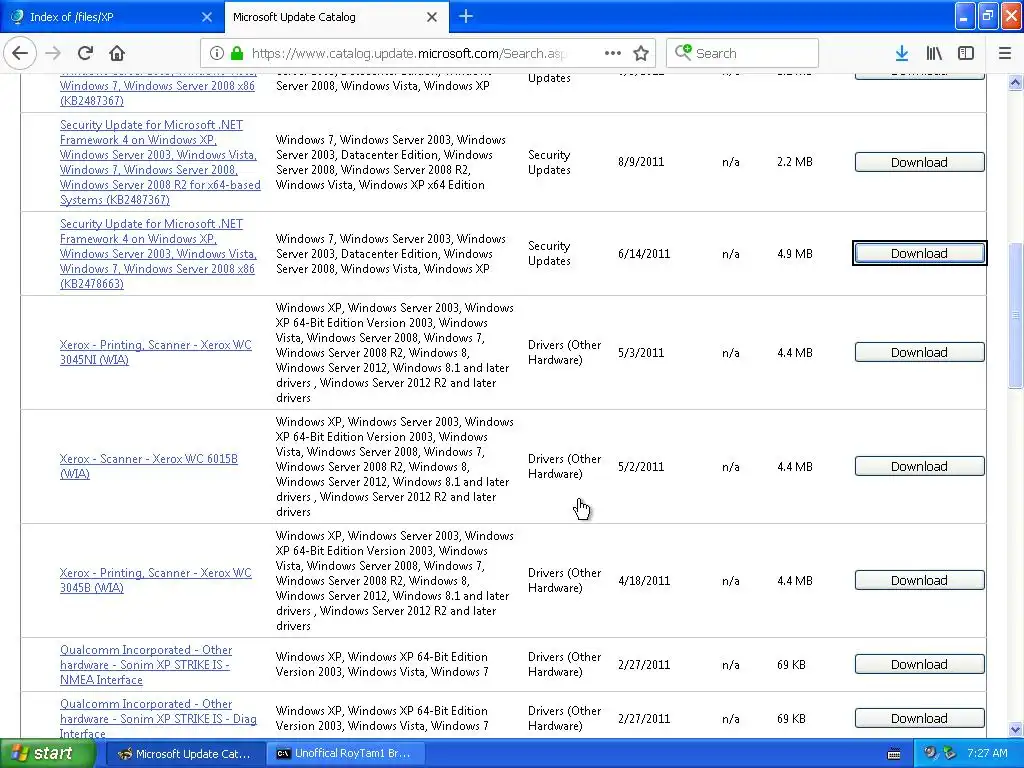Open Xerox Scanner WC 6015B link
This screenshot has height=768, width=1024.
149,466
